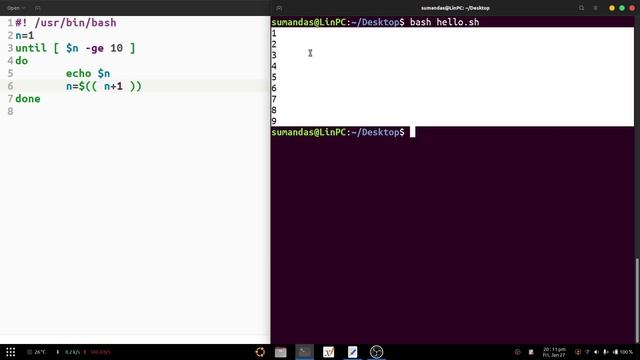Click the until [ $n -ge 10 ] line
Screen dimensions: 640x360
[x=75, y=48]
